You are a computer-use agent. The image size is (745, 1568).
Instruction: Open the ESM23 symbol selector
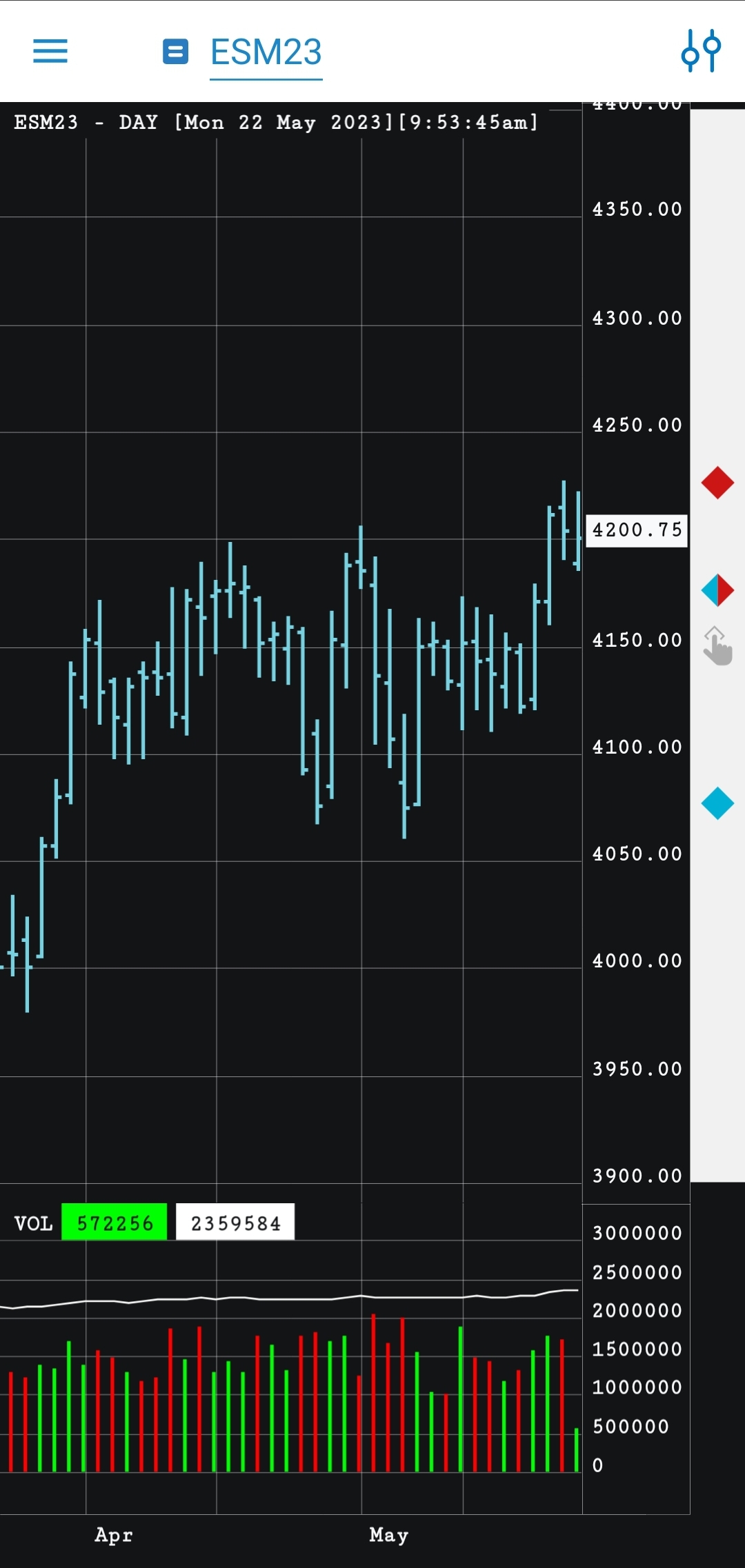point(266,52)
